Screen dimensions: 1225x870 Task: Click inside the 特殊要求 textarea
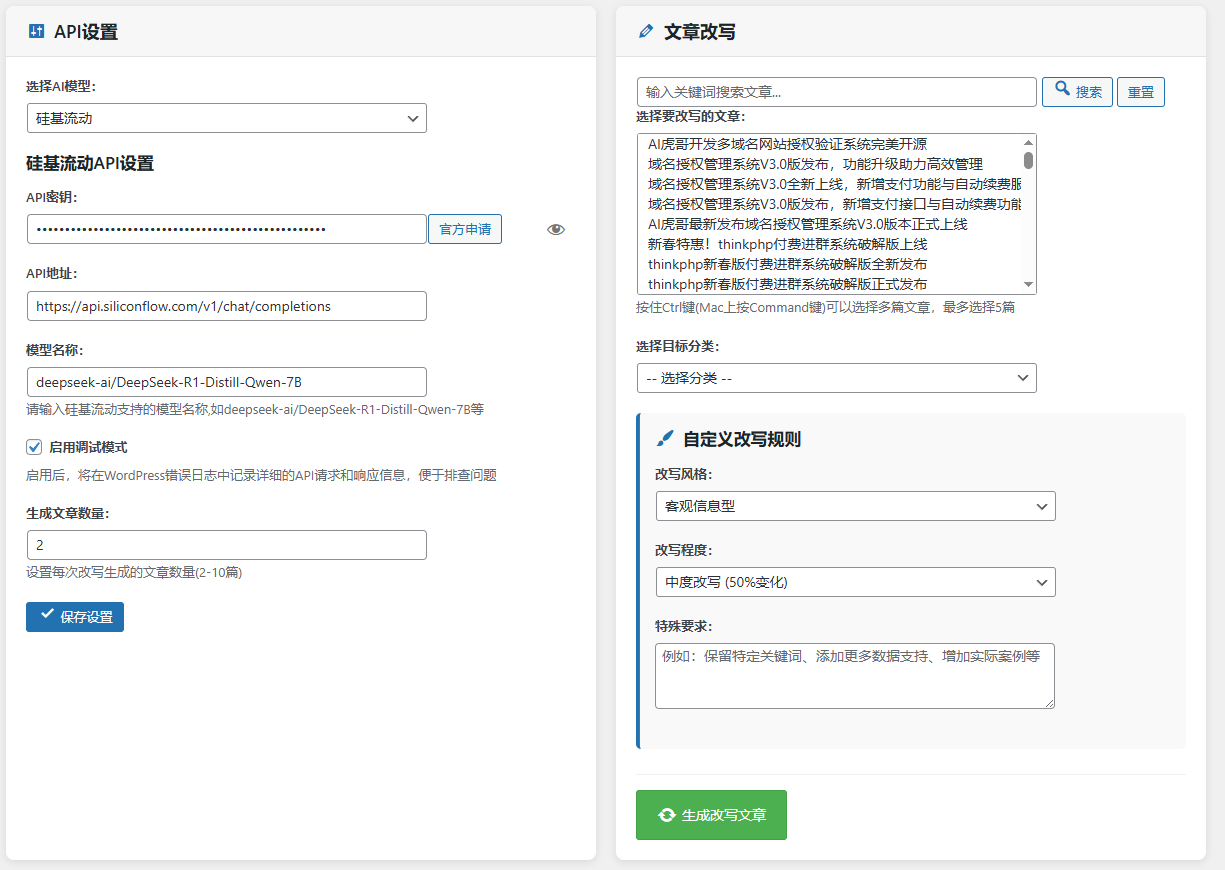coord(855,676)
